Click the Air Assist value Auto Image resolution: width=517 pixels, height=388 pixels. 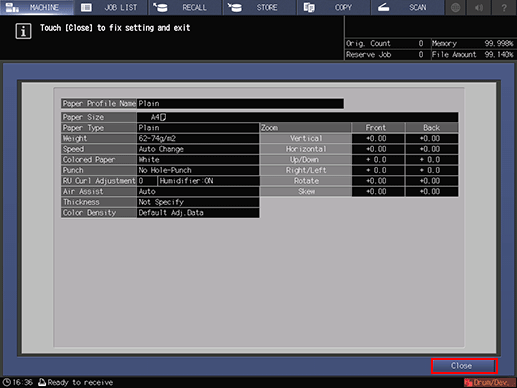pos(198,192)
